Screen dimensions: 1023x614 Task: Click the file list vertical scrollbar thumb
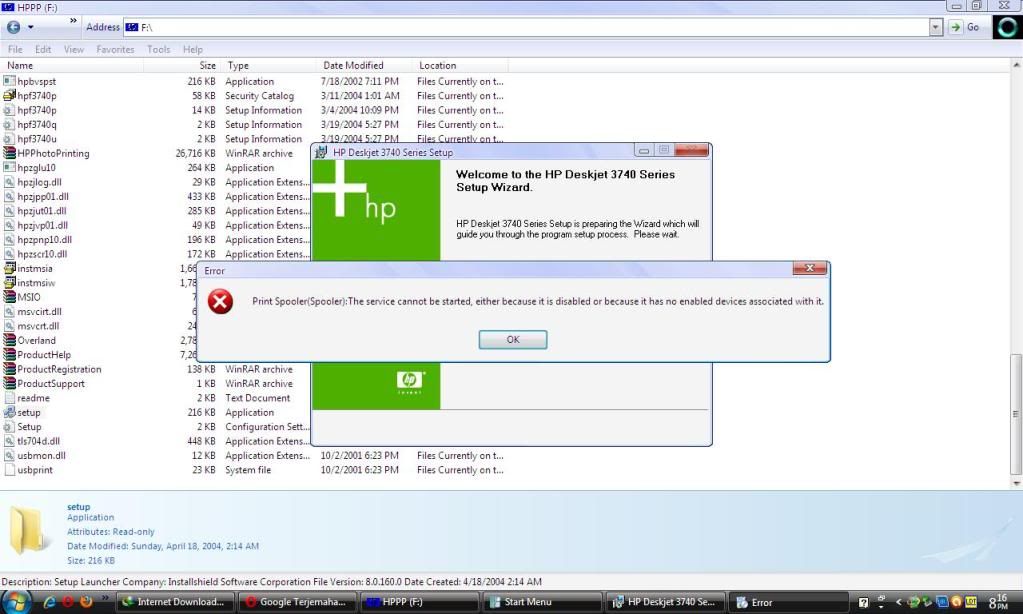[x=1015, y=414]
